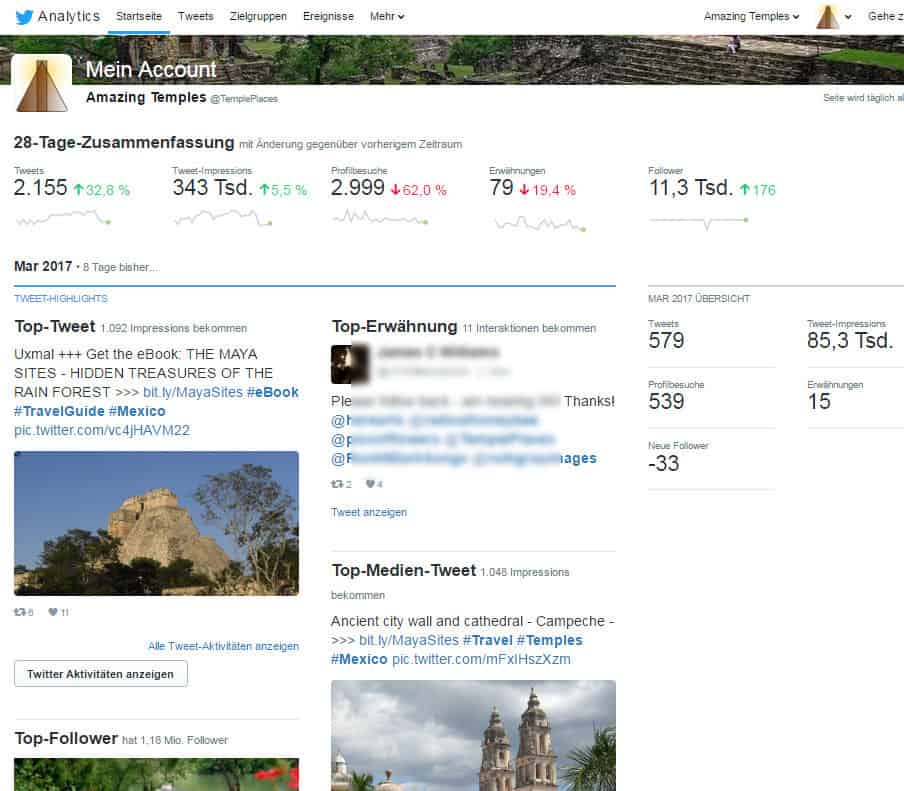This screenshot has height=791, width=904.
Task: Click the #TravelGuide hashtag
Action: [59, 411]
